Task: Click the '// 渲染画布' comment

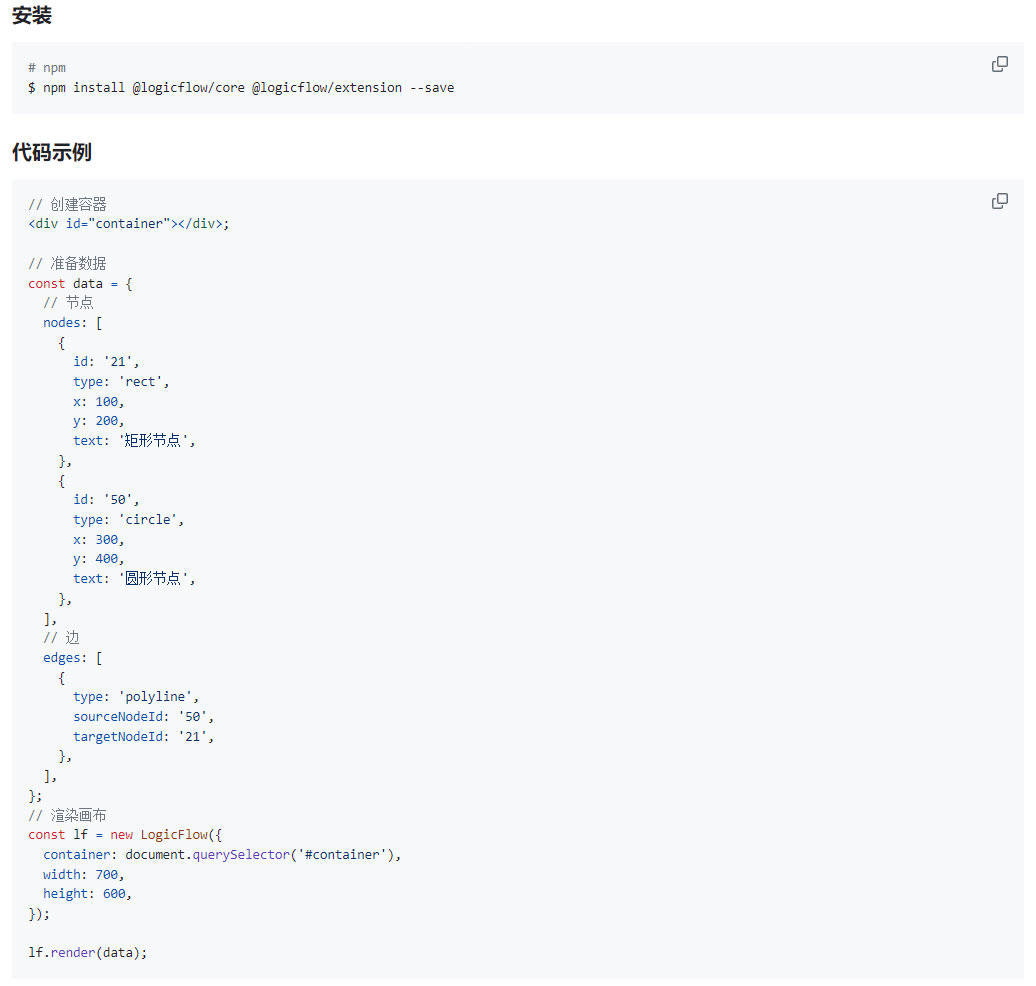Action: pos(67,815)
